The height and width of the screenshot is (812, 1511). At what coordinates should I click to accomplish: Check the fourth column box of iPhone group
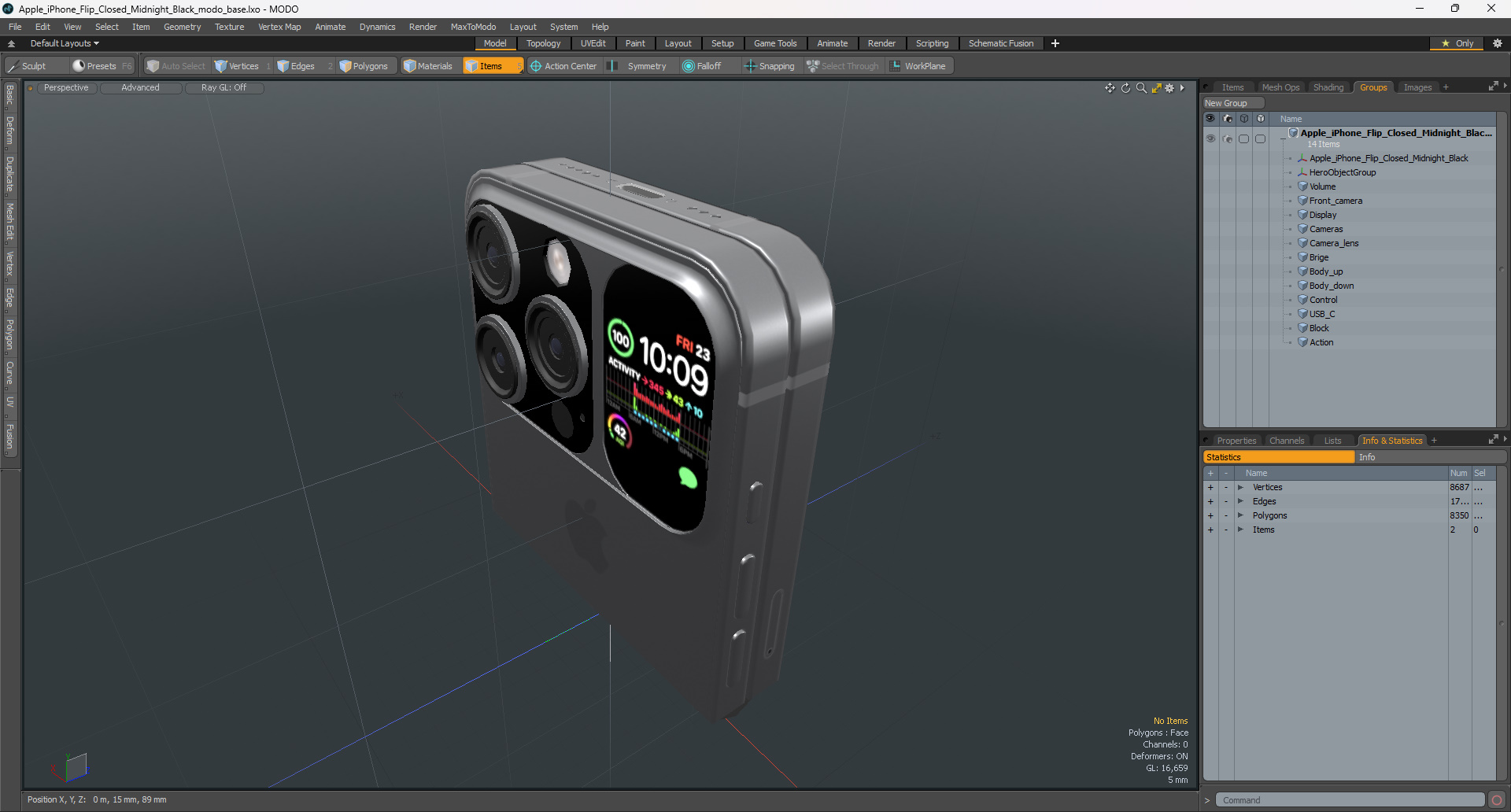(1260, 138)
